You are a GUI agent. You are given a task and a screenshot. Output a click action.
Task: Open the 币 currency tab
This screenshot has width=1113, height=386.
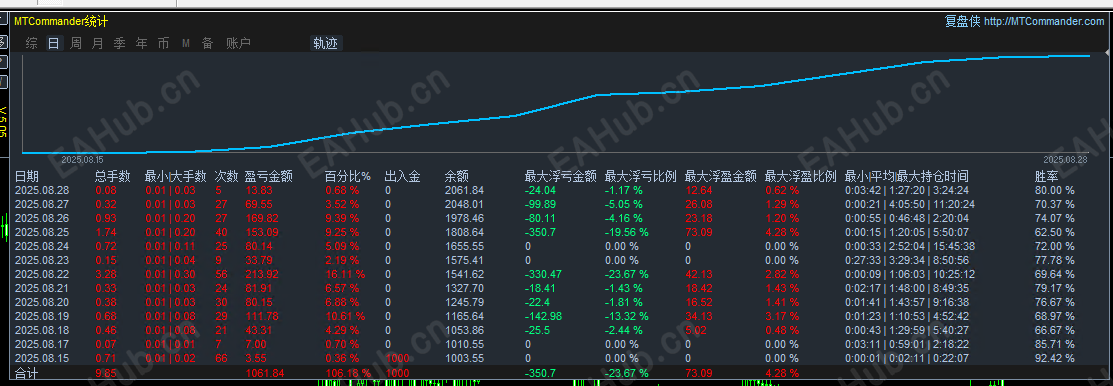pos(163,43)
